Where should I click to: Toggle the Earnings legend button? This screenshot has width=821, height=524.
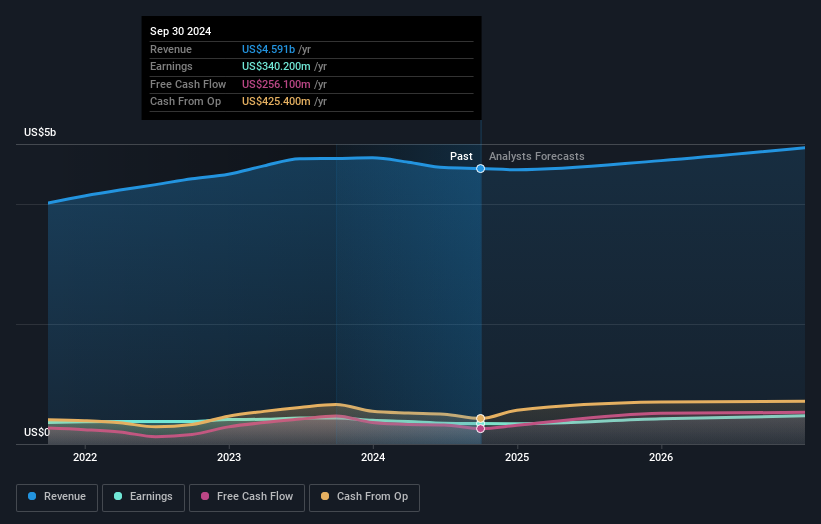[143, 497]
